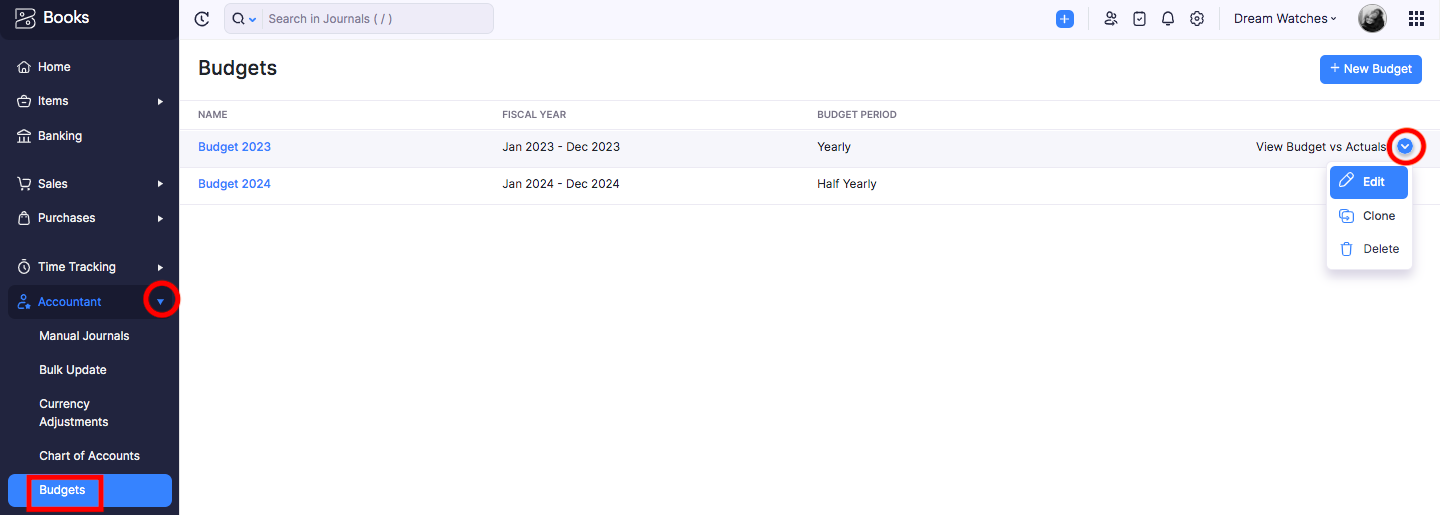Open the apps grid icon

click(x=1416, y=19)
